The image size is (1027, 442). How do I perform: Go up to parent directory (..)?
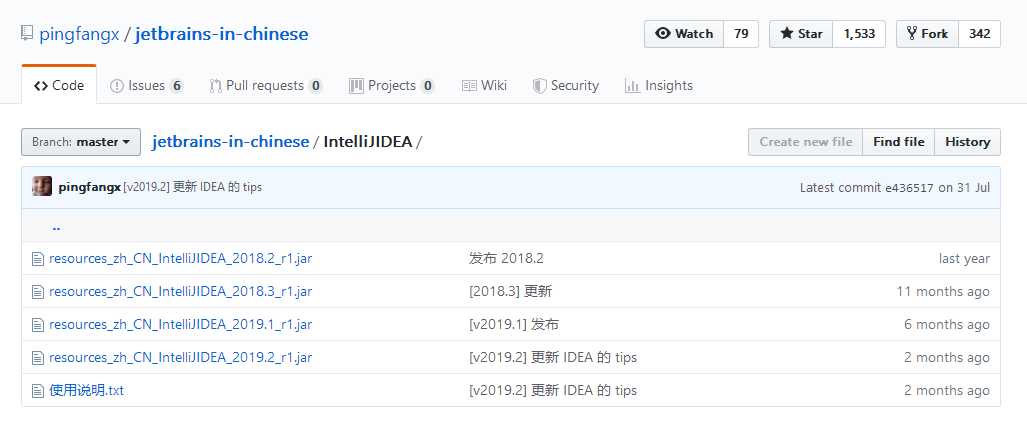click(56, 227)
